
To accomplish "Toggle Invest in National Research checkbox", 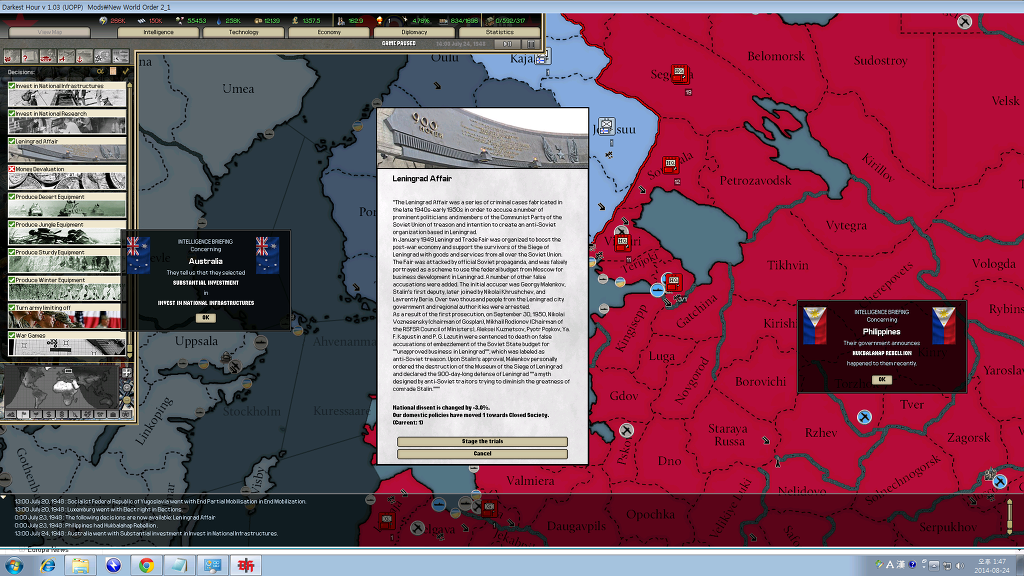I will [12, 113].
